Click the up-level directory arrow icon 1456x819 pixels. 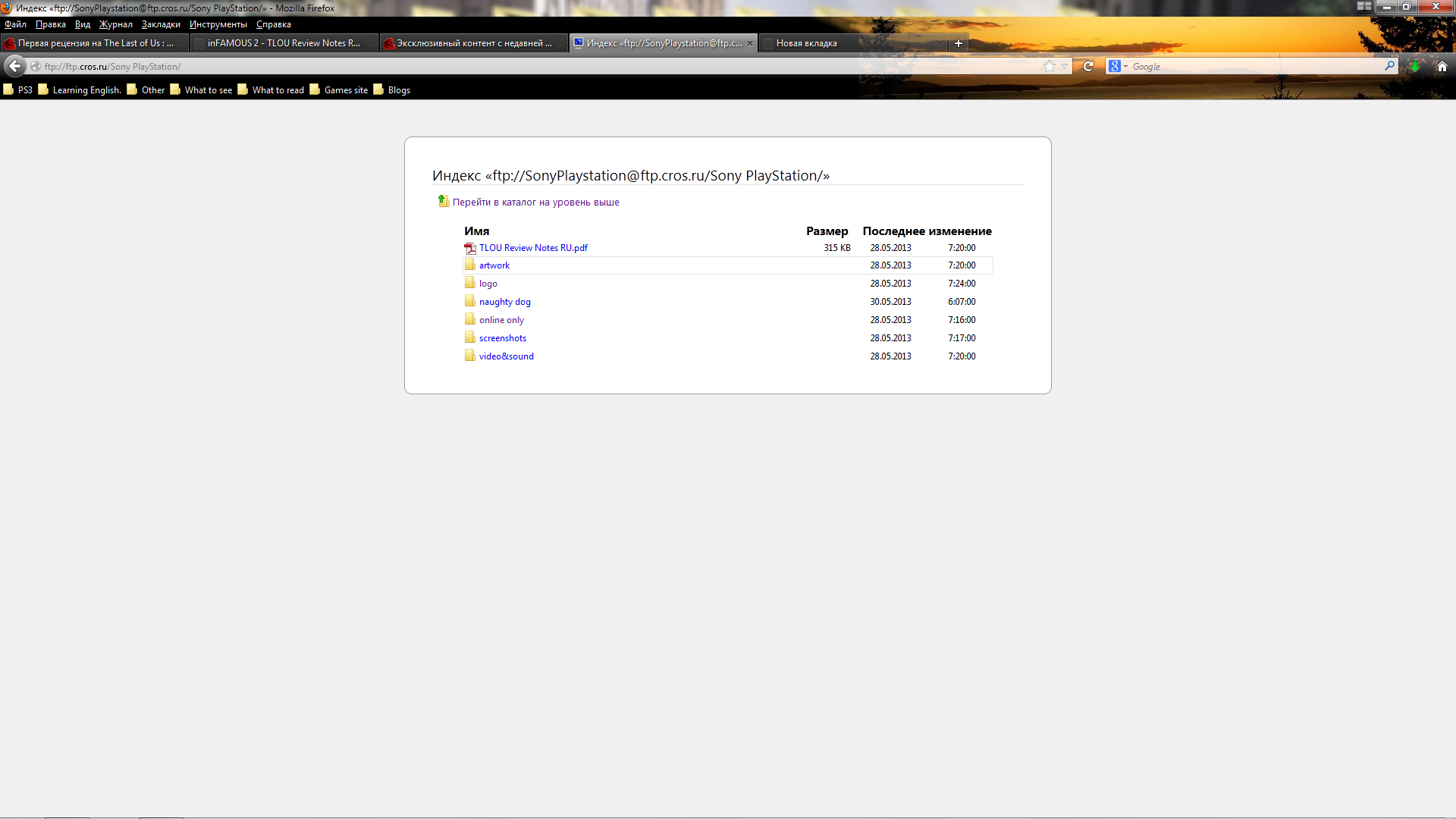pos(444,201)
